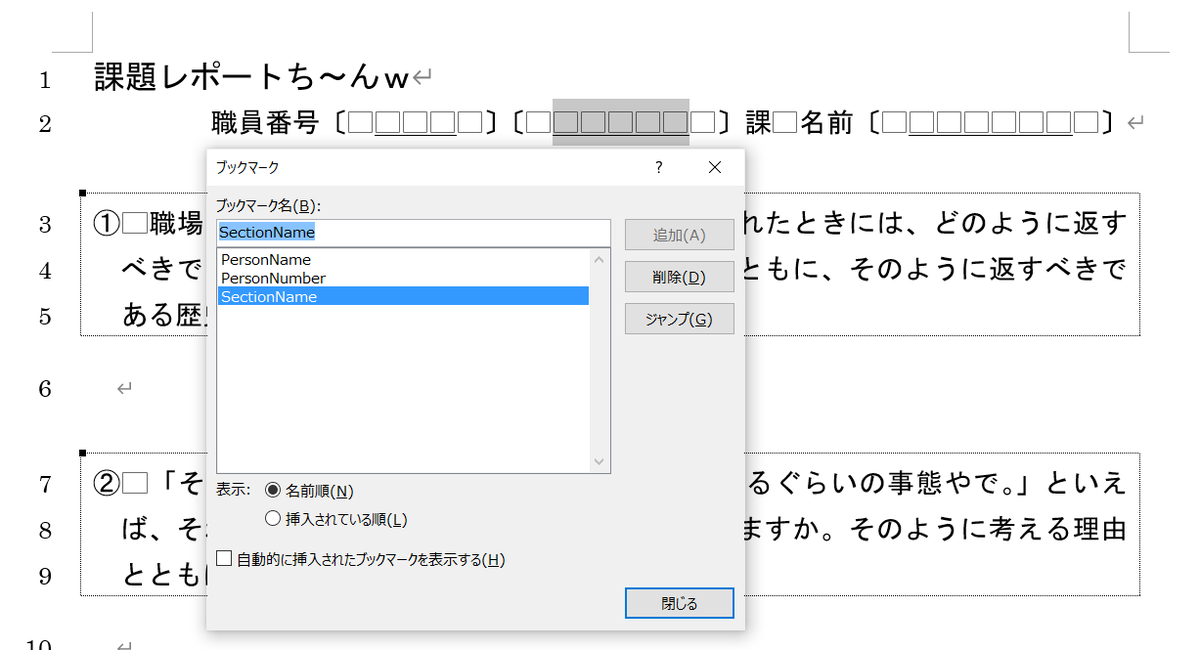Screen dimensions: 1200x650
Task: Click the 名前 label in the document
Action: click(826, 123)
